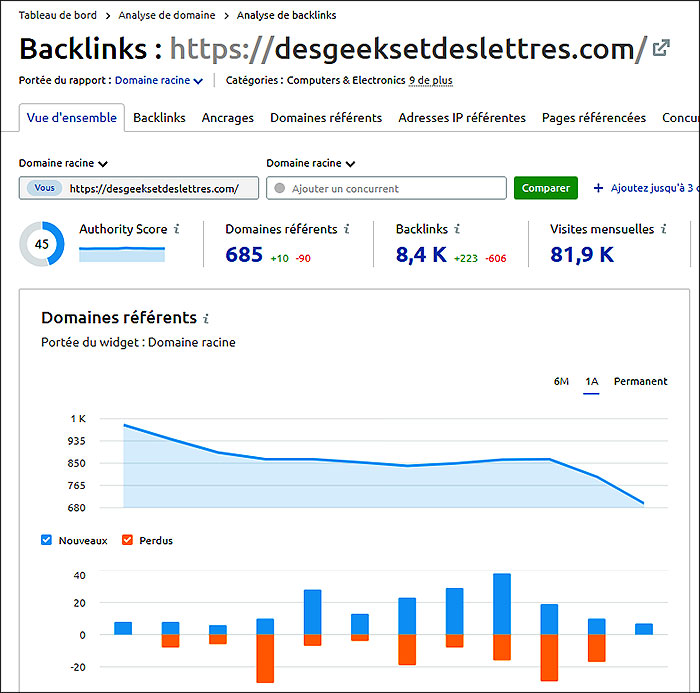Click Analyse de backlinks breadcrumb
Viewport: 700px width, 693px height.
[286, 15]
